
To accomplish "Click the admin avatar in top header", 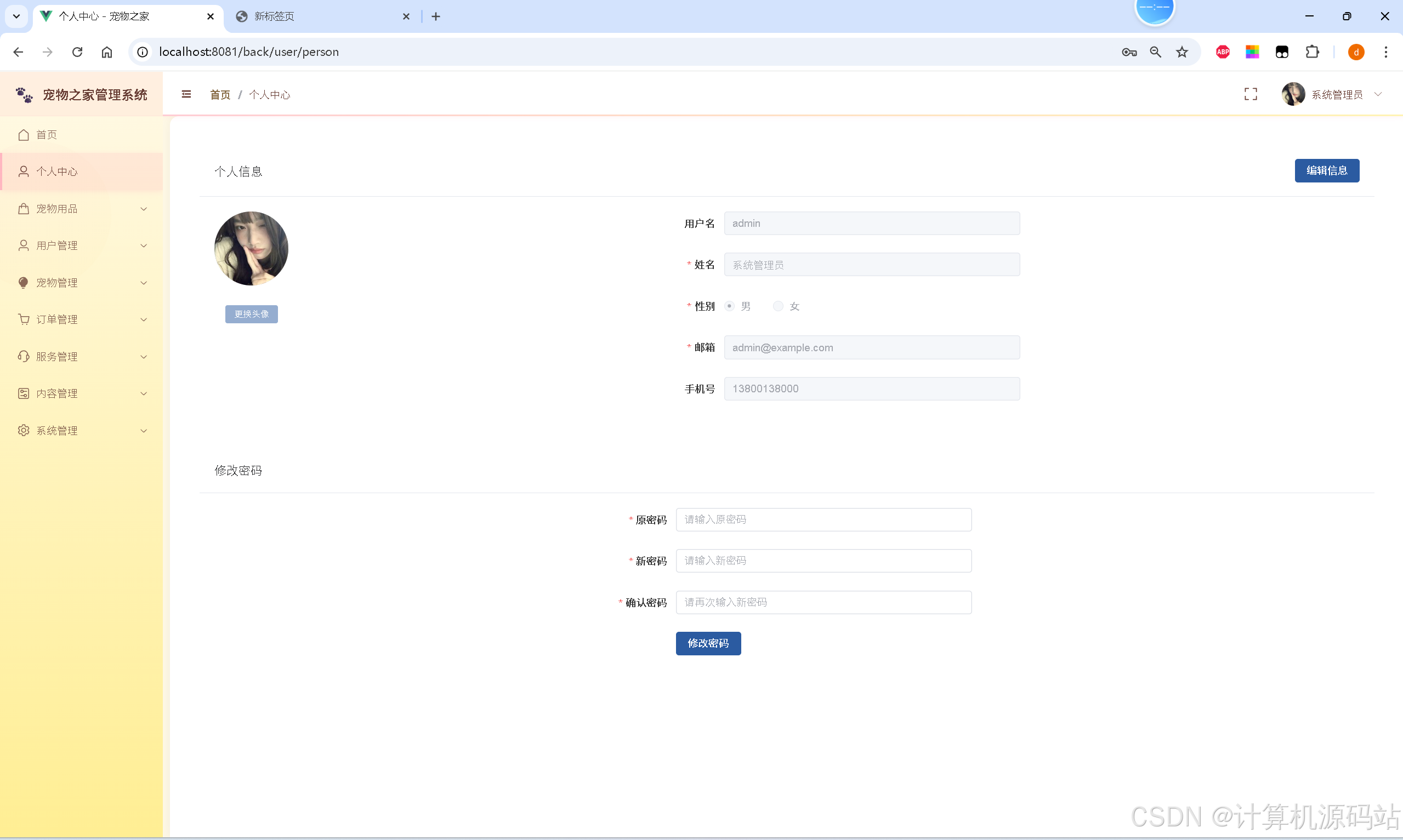I will point(1293,94).
